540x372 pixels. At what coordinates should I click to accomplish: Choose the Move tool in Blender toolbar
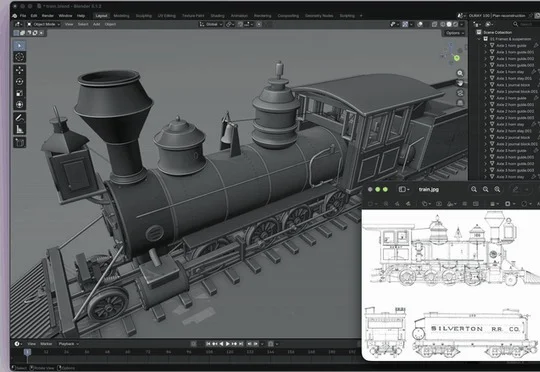coord(19,70)
